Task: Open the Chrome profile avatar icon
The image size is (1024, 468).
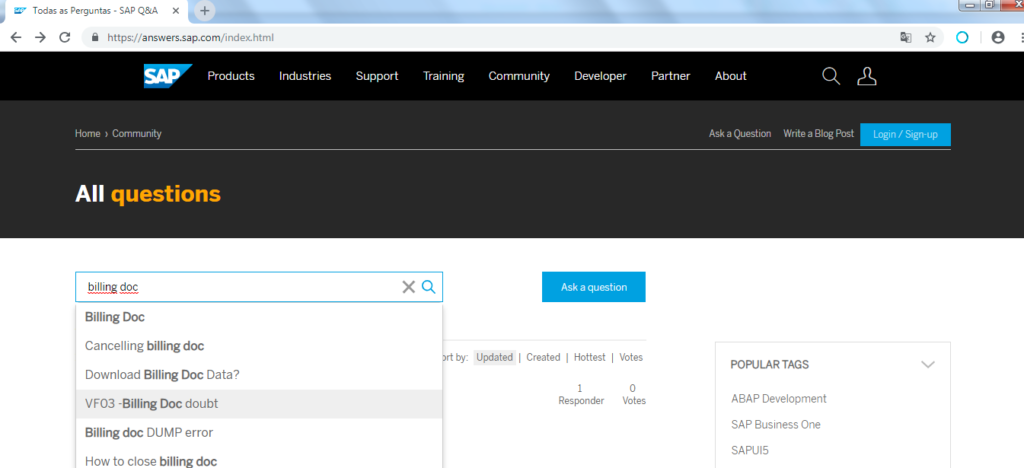Action: [x=998, y=37]
